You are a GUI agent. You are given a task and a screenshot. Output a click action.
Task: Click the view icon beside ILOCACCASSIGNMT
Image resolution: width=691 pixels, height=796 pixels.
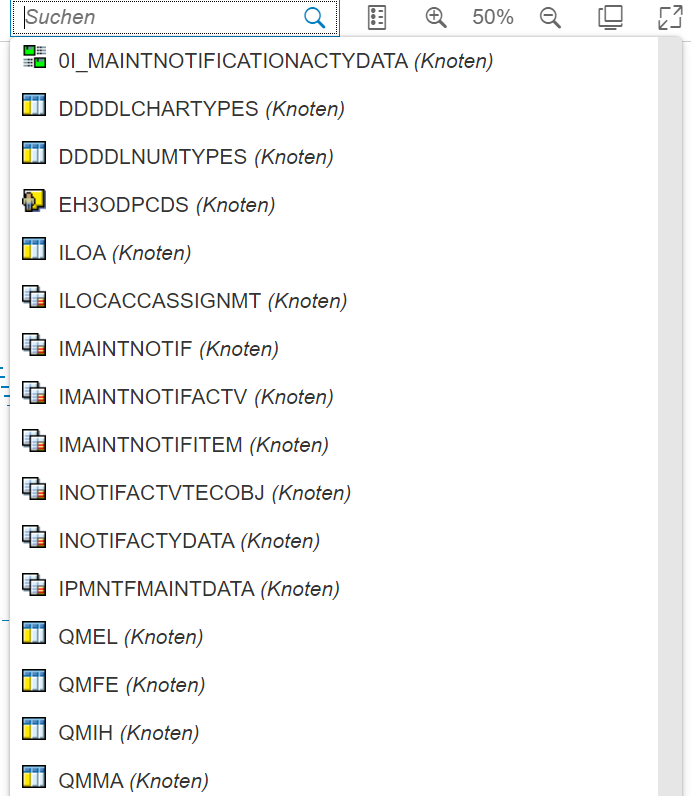(x=34, y=297)
